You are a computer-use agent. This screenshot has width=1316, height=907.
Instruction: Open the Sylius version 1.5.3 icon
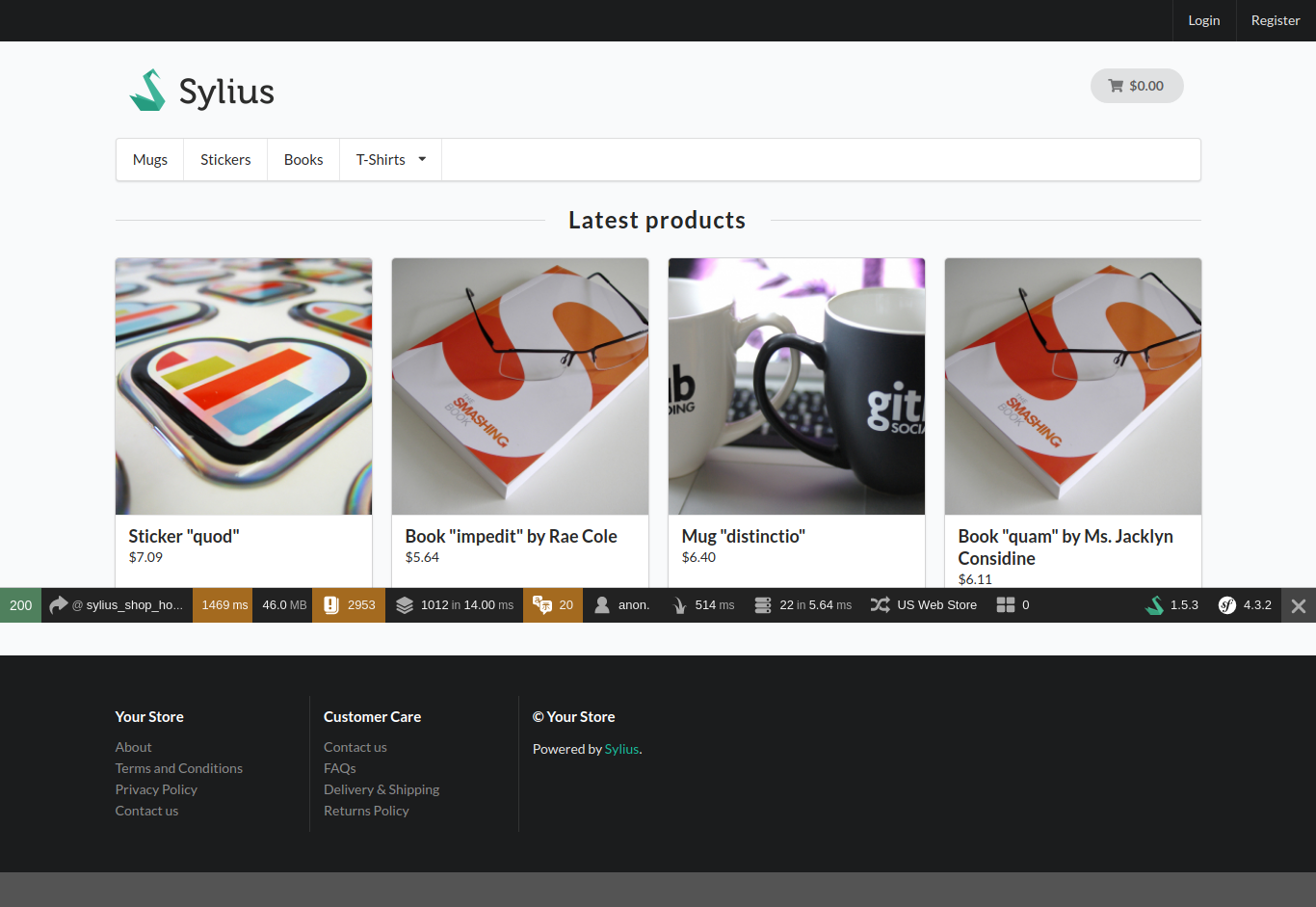(x=1154, y=605)
